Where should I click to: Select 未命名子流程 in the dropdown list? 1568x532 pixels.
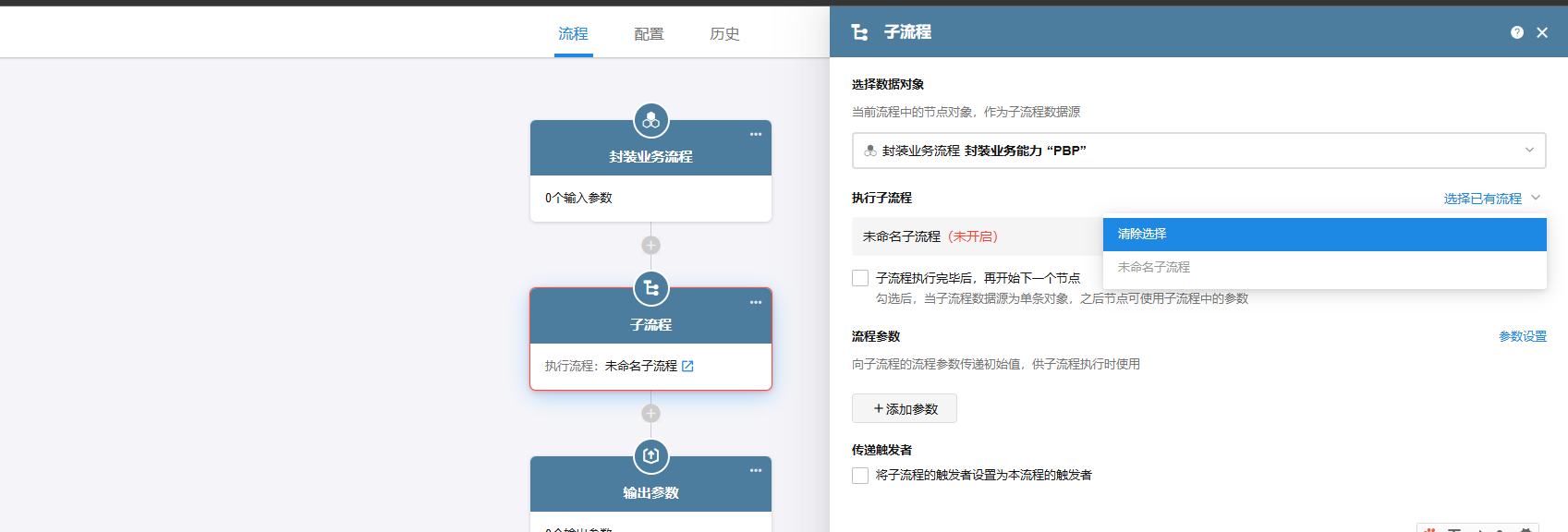[1323, 268]
